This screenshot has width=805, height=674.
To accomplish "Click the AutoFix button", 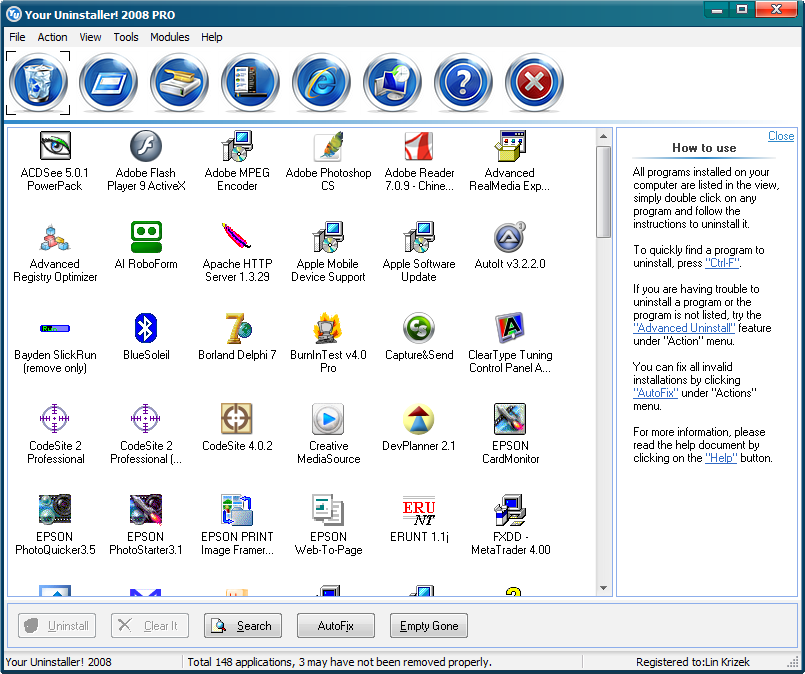I will tap(336, 626).
